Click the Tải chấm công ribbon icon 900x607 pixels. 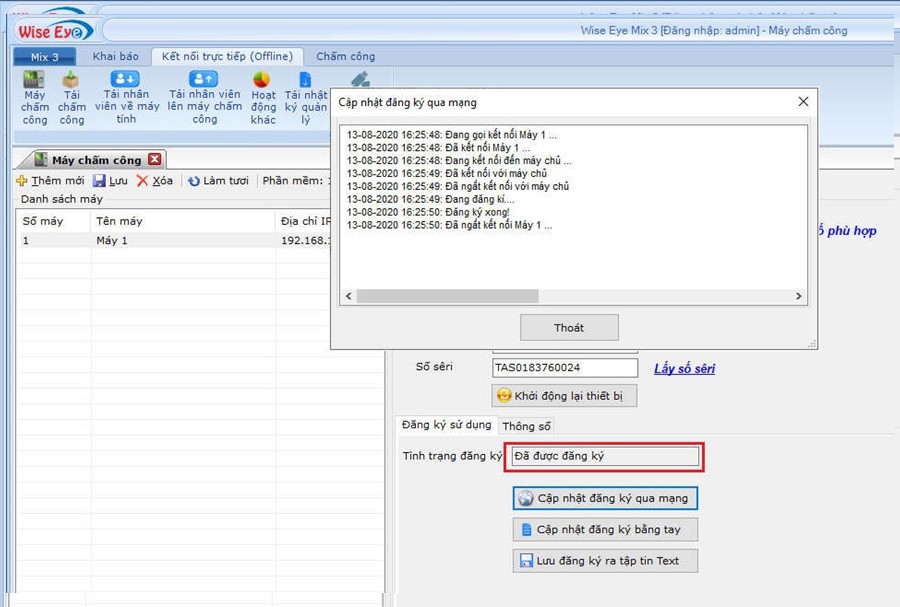coord(72,98)
